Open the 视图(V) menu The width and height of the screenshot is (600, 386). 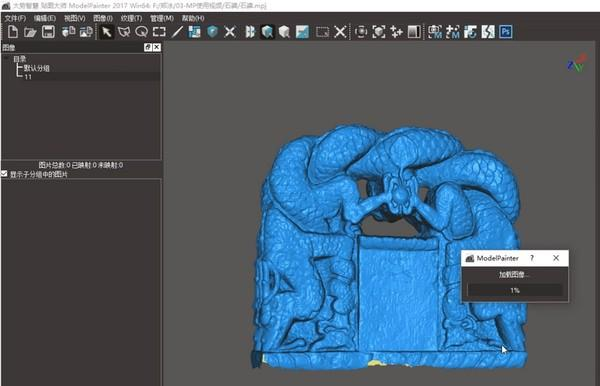75,18
